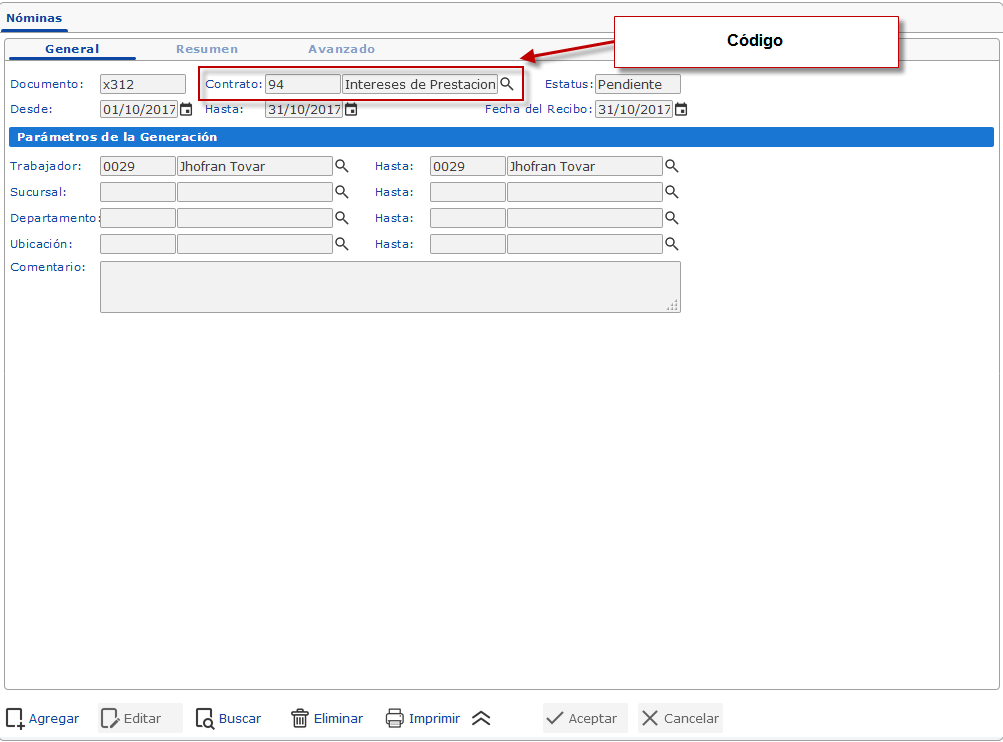
Task: Expand the double-chevron next to Imprimir
Action: point(481,718)
